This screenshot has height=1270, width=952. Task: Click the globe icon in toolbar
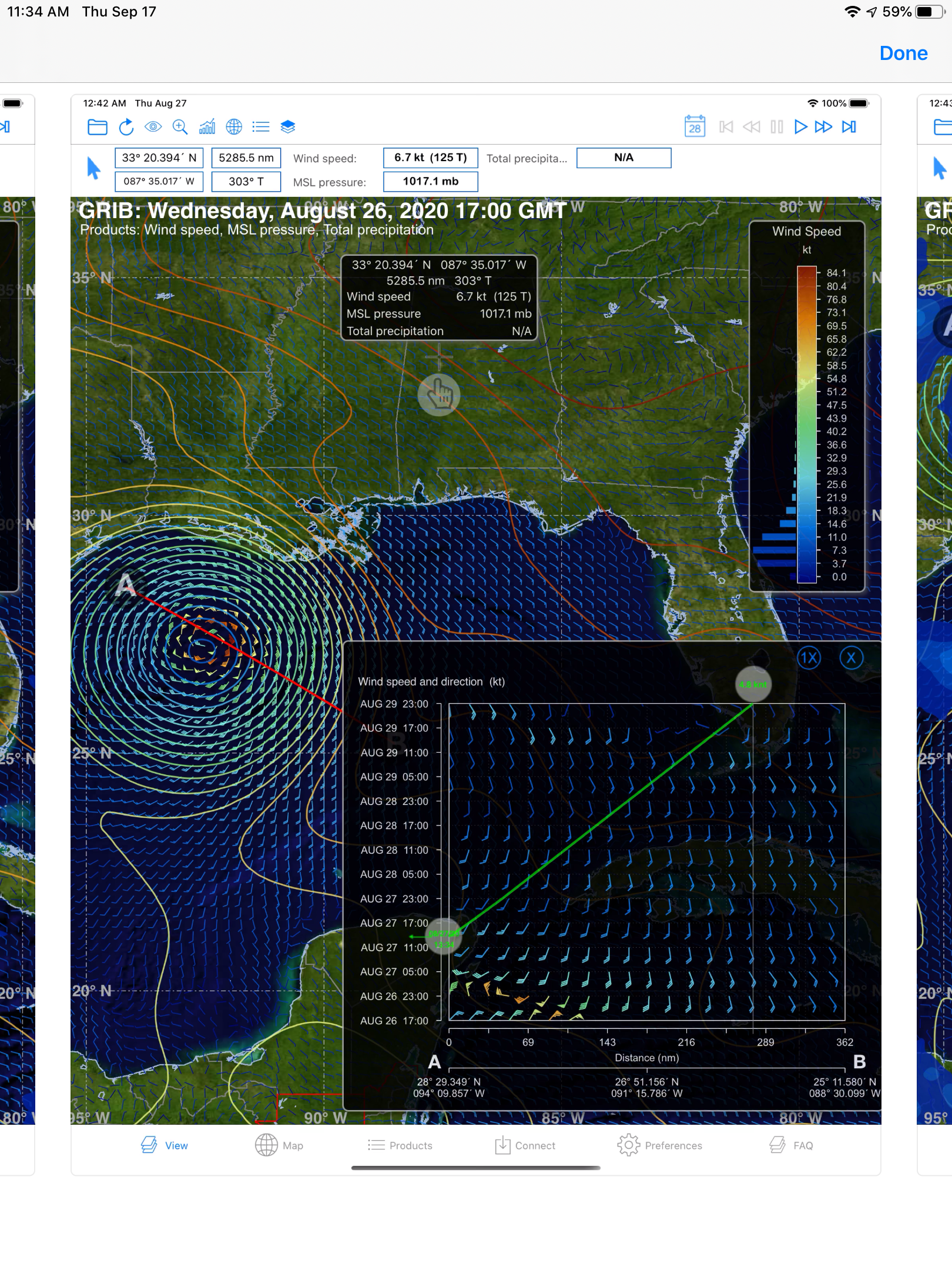pyautogui.click(x=234, y=127)
